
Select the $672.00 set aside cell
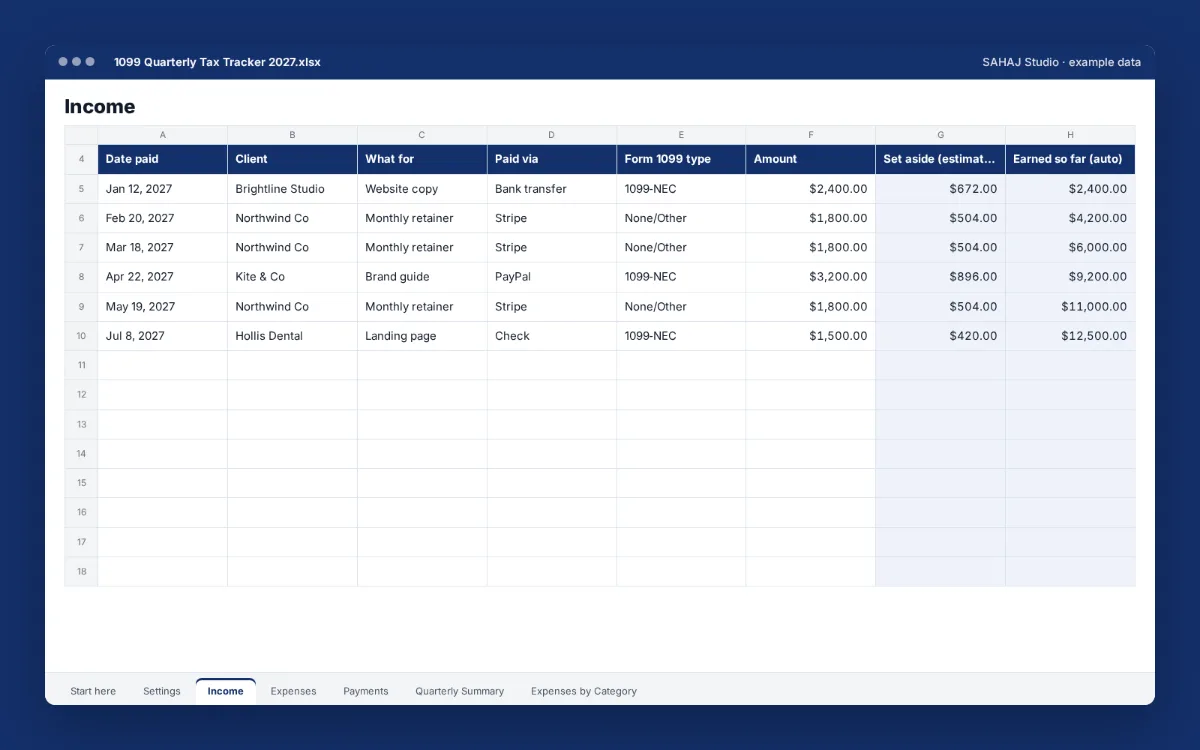(941, 189)
